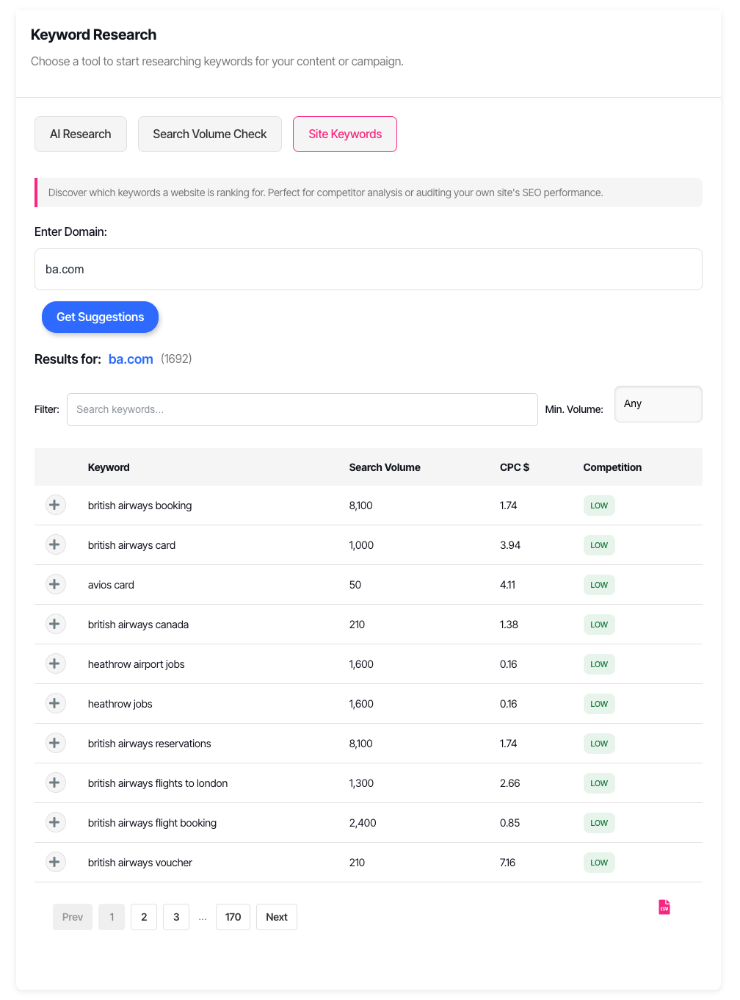Open the ba.com results link

(x=131, y=359)
